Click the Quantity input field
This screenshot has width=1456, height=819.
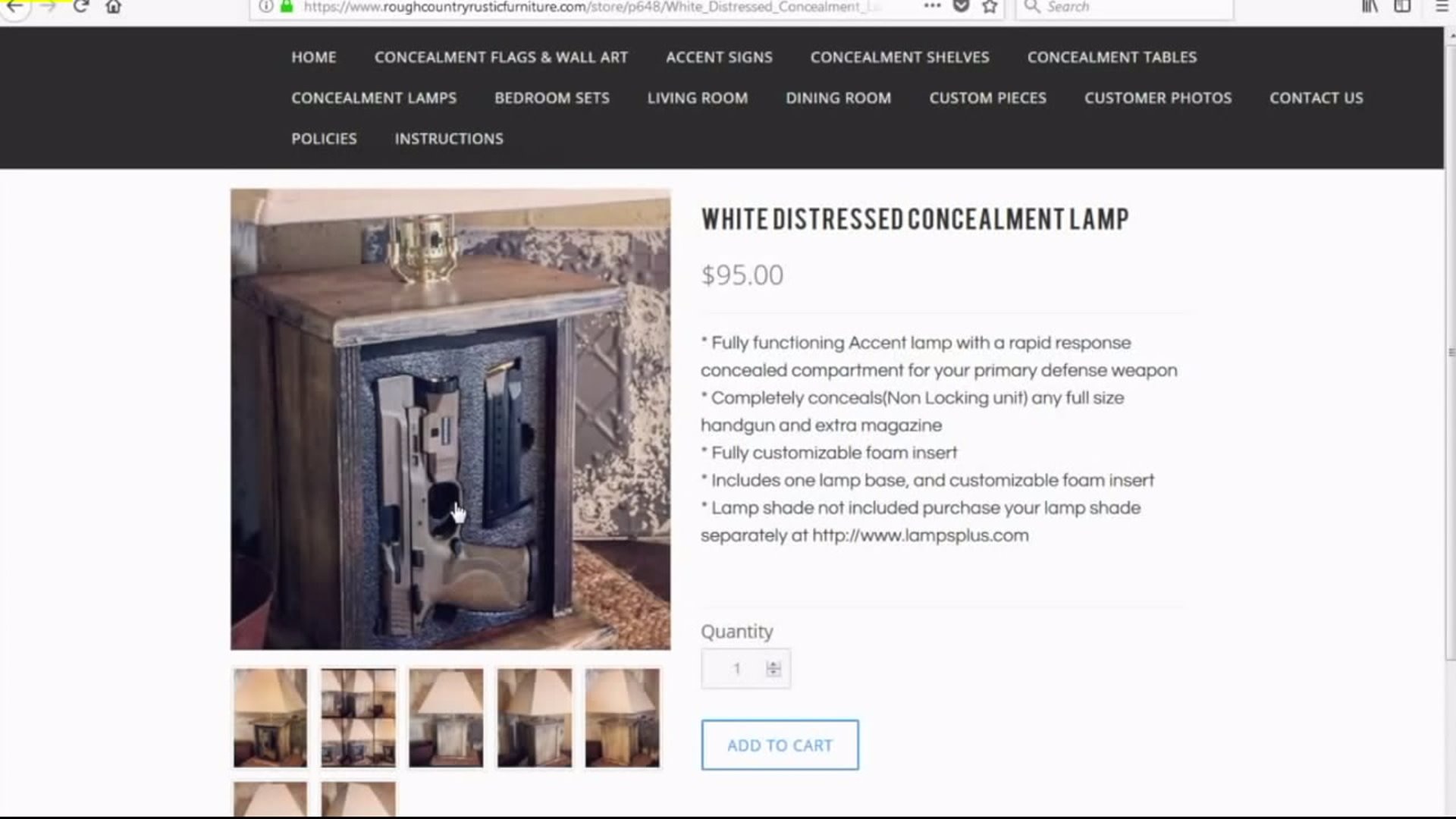point(745,669)
